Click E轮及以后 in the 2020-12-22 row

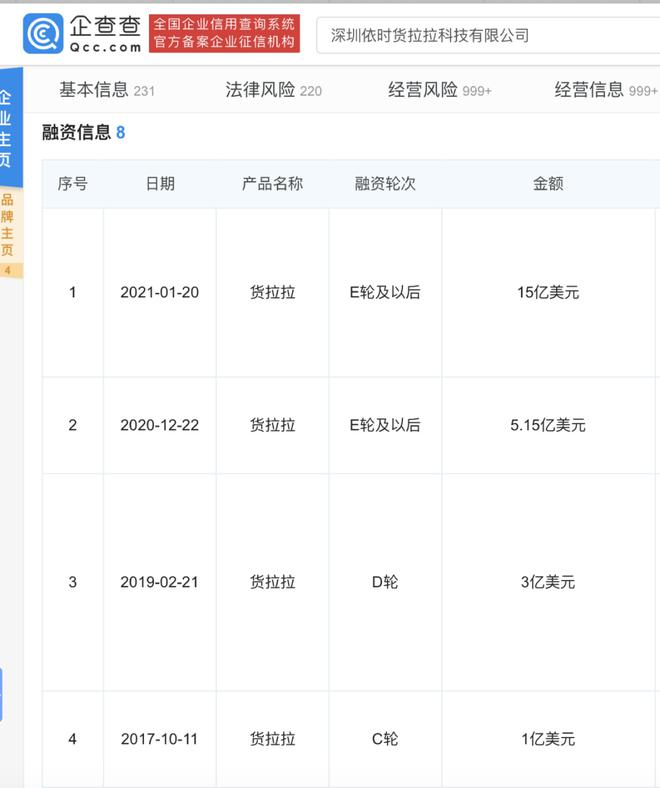click(x=385, y=425)
